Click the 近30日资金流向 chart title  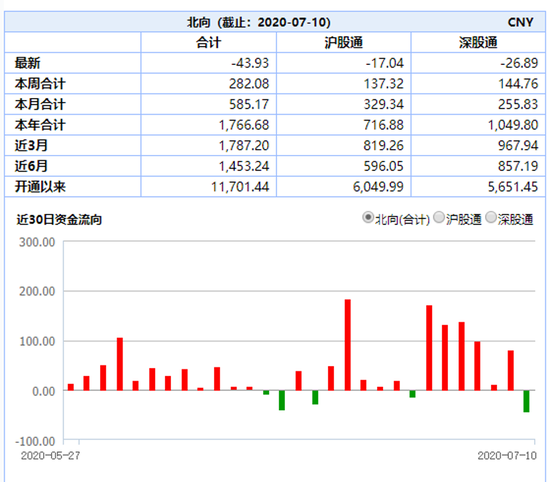click(59, 220)
